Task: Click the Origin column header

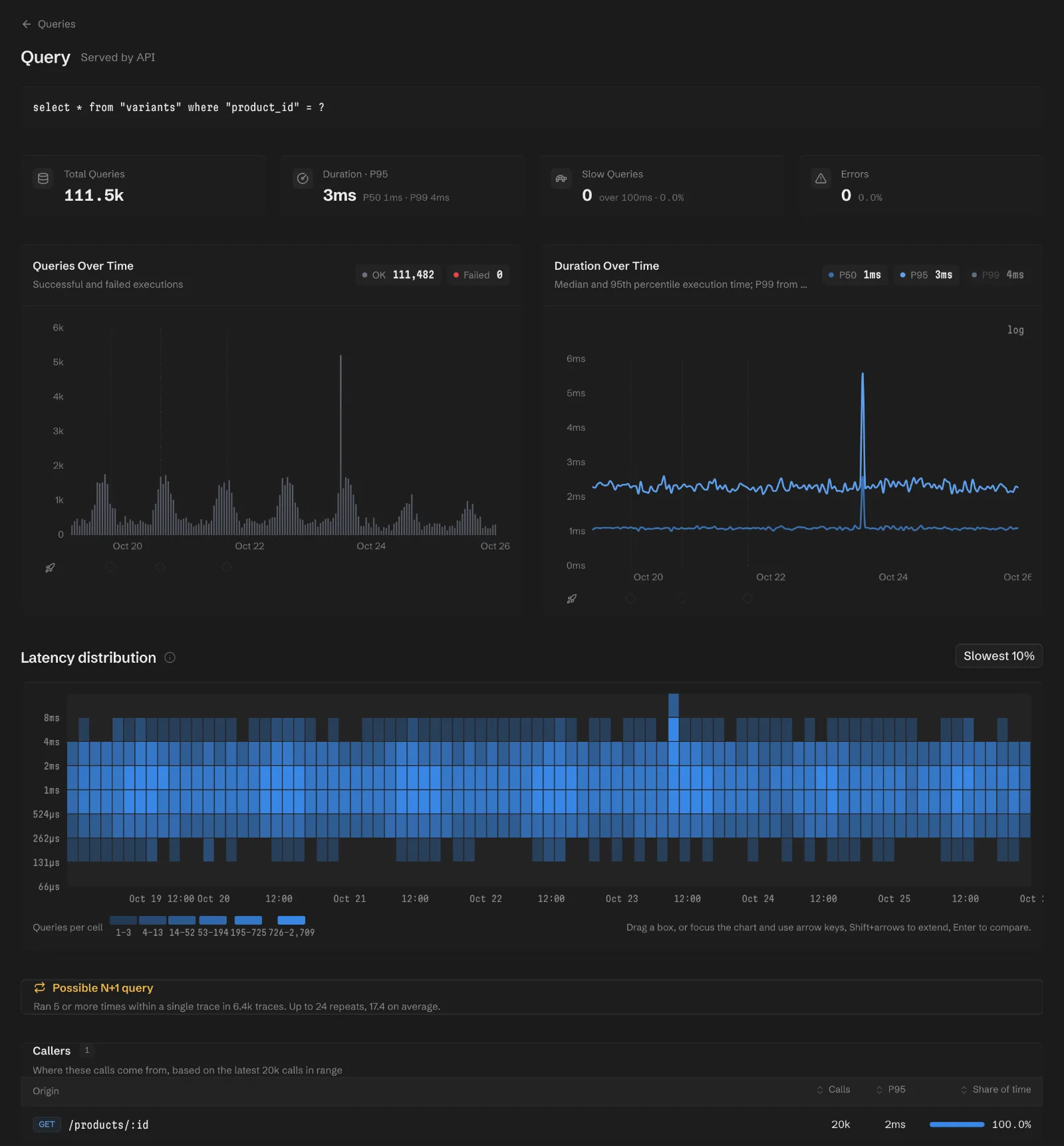Action: point(46,1091)
